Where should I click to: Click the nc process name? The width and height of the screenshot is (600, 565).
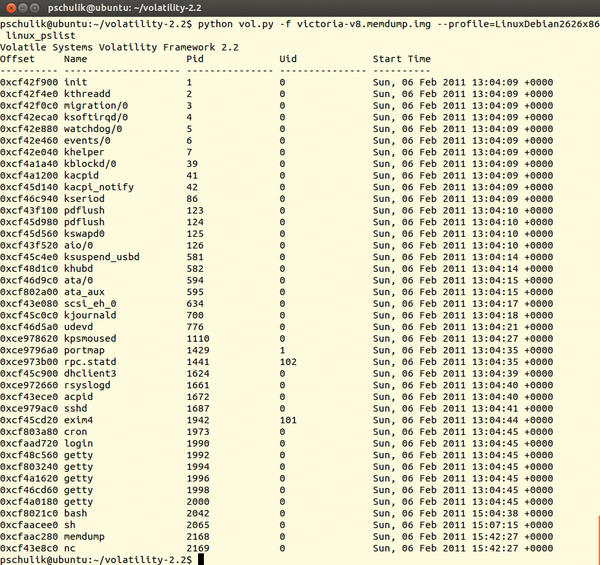click(x=70, y=549)
